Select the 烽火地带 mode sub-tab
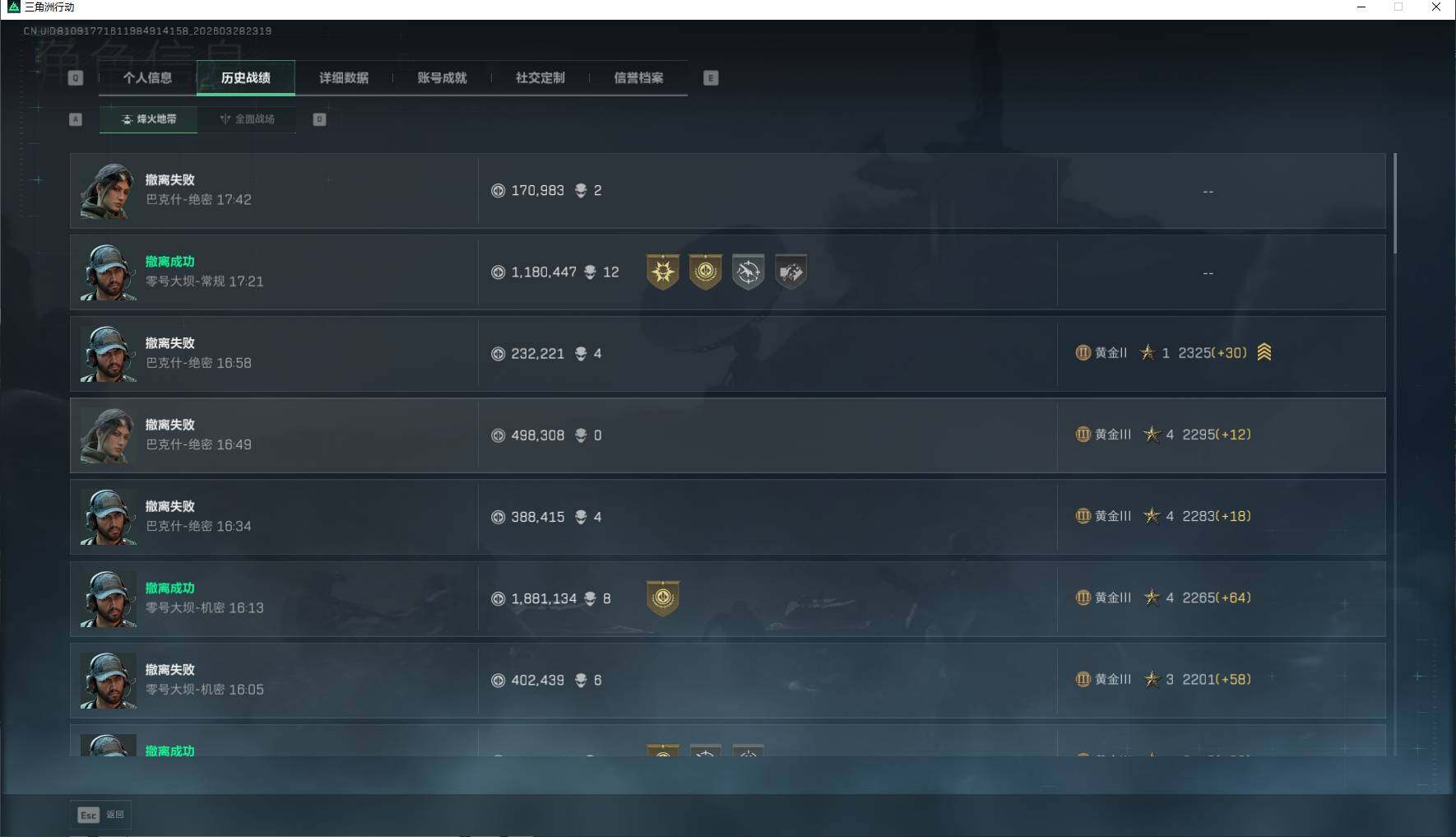The image size is (1456, 837). click(x=148, y=119)
